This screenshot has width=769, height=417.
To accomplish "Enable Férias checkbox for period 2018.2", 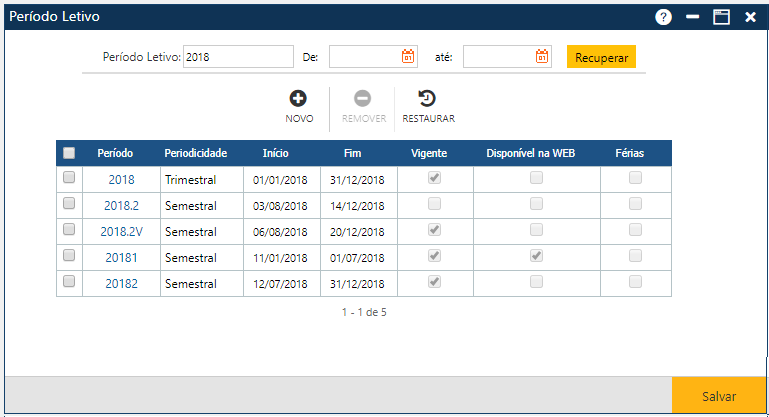I will point(635,204).
